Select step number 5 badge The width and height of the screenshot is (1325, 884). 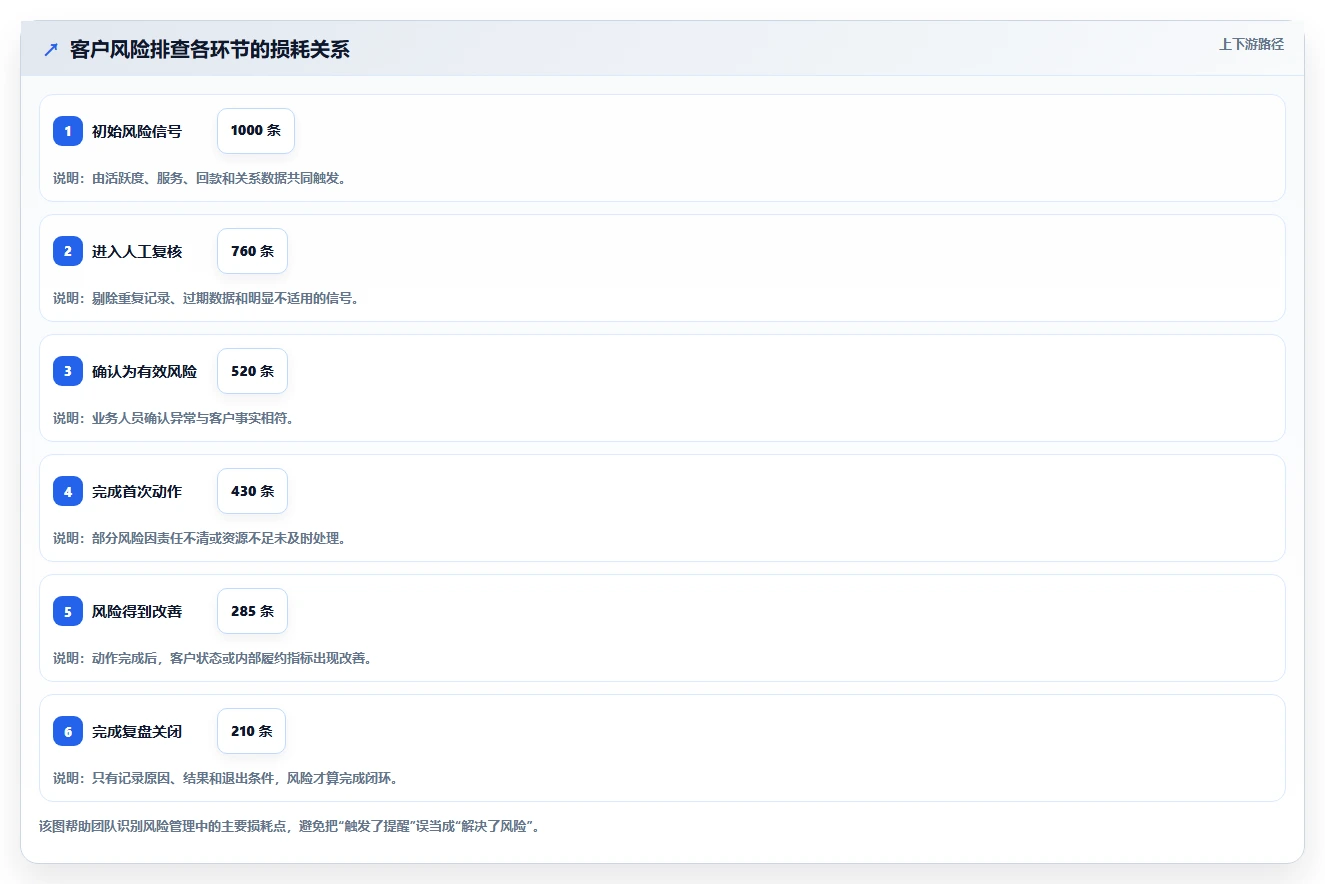(68, 611)
